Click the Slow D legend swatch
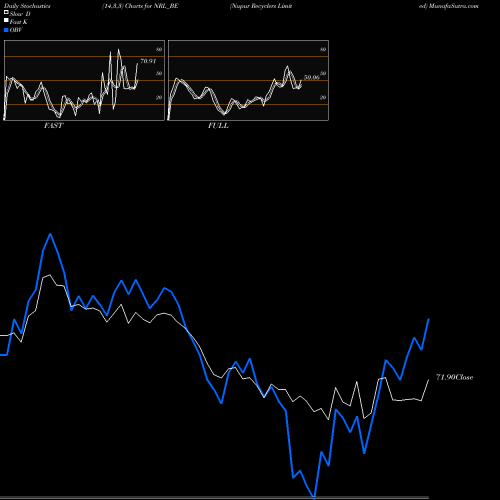Image resolution: width=500 pixels, height=500 pixels. pos(6,13)
